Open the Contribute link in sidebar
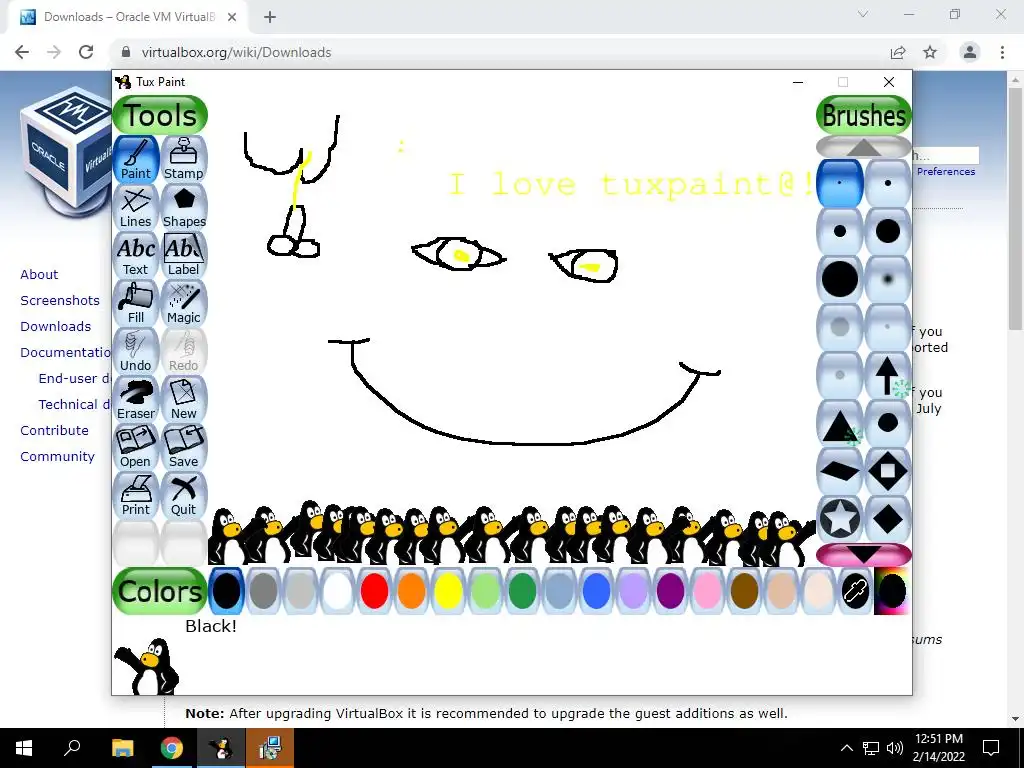1024x768 pixels. click(54, 430)
